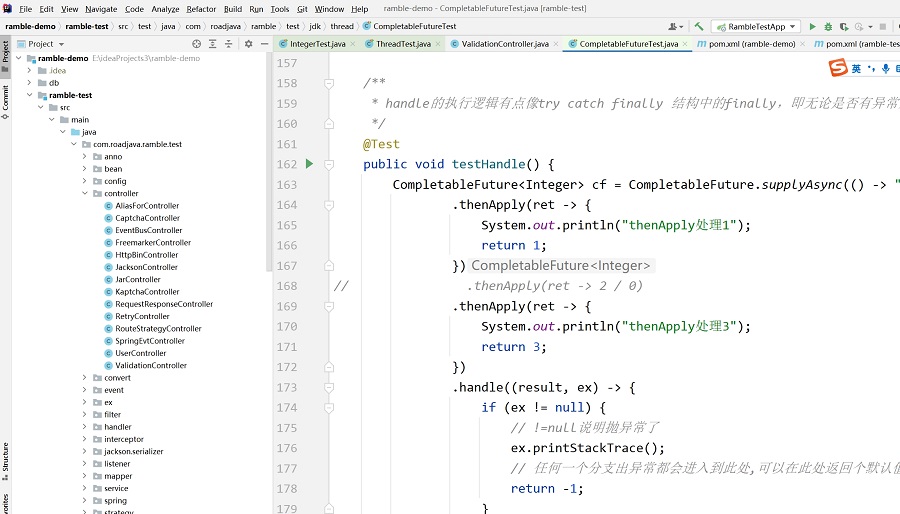The height and width of the screenshot is (514, 900).
Task: Click the CompletableFuture<Integer> inlay hint
Action: click(x=561, y=266)
